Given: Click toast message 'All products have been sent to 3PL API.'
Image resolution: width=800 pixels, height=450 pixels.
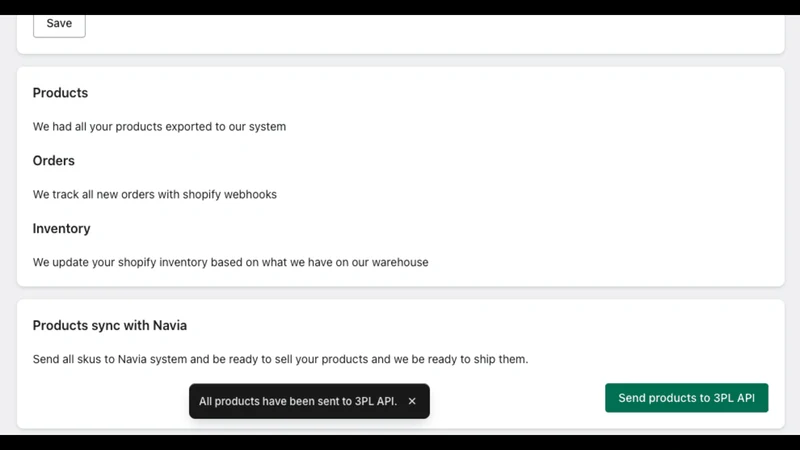Looking at the screenshot, I should (x=298, y=402).
